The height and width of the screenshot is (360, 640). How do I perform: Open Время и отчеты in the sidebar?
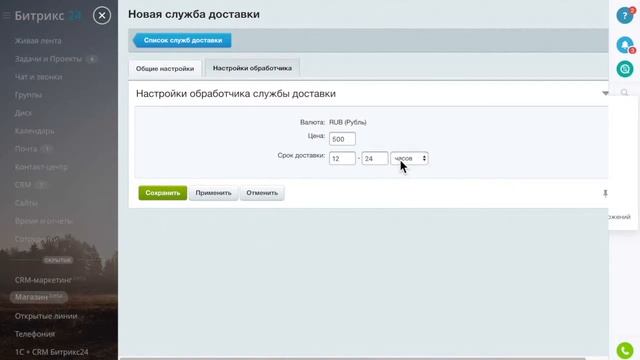pos(43,221)
